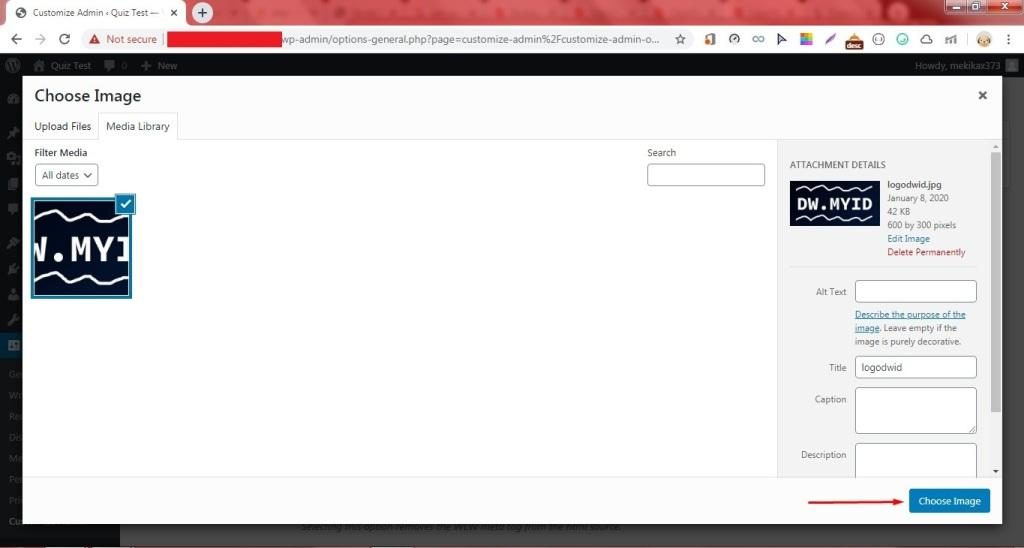The height and width of the screenshot is (548, 1024).
Task: Click the 'desc' labeled extension icon
Action: click(854, 41)
